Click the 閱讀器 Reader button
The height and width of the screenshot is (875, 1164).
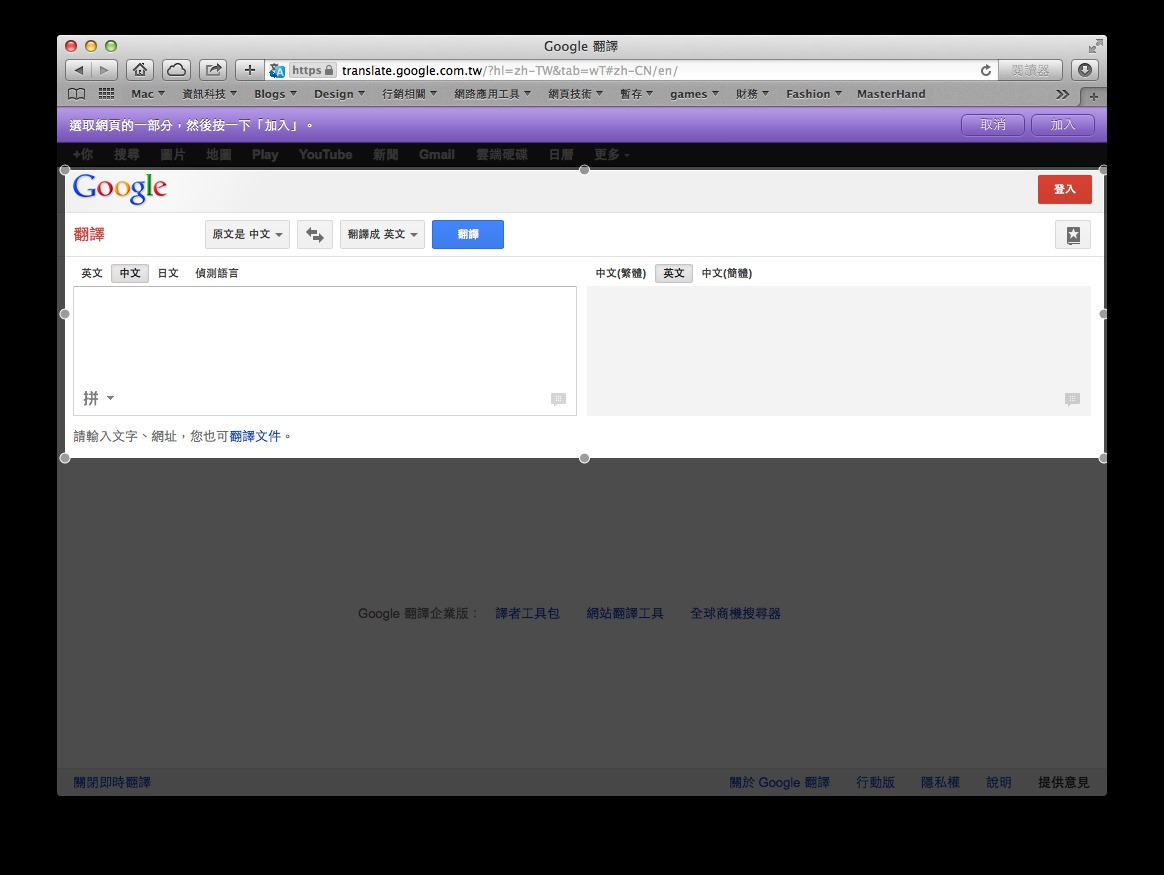tap(1030, 70)
